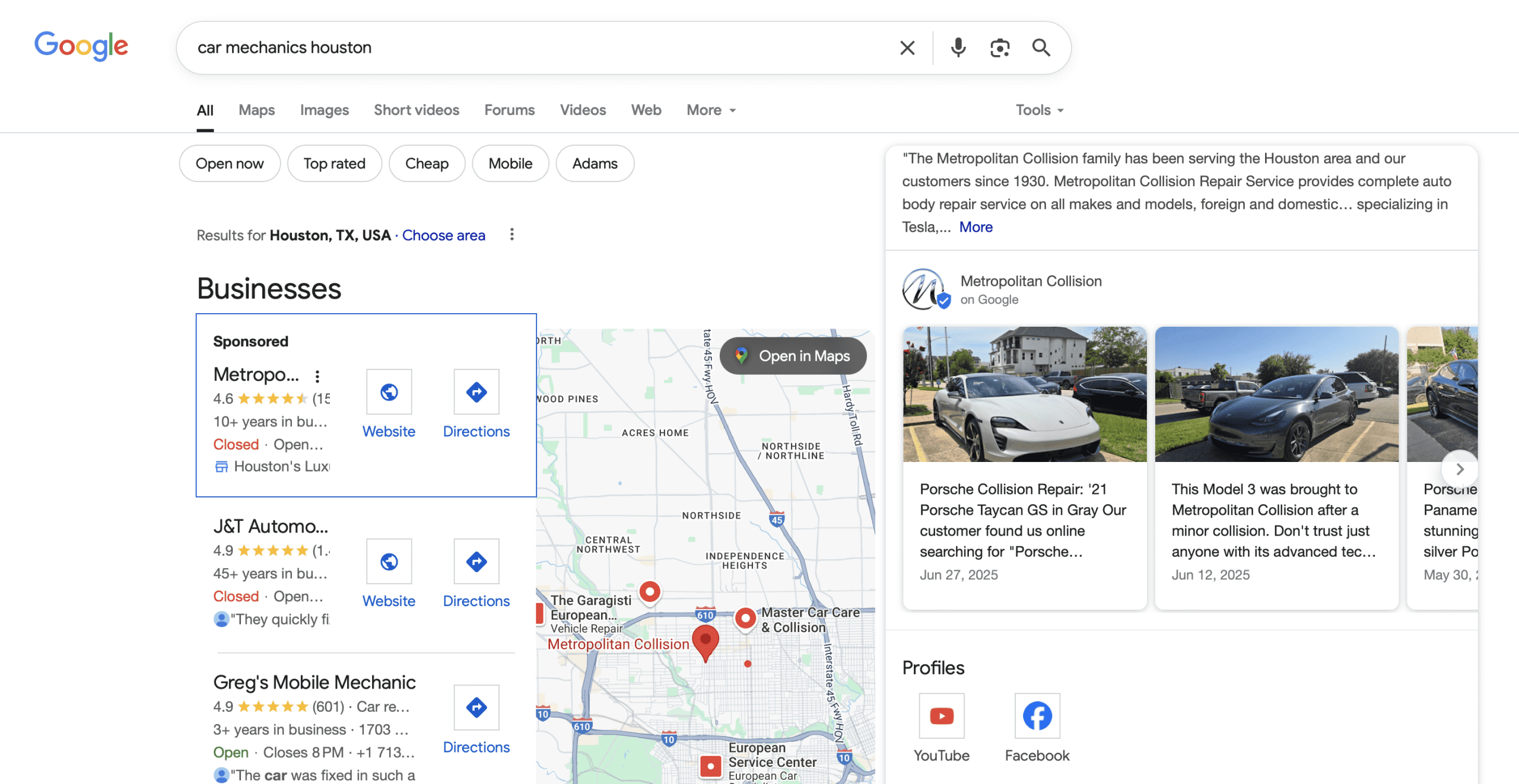Click Metropolitan Collision label on map
The image size is (1519, 784).
coord(618,644)
